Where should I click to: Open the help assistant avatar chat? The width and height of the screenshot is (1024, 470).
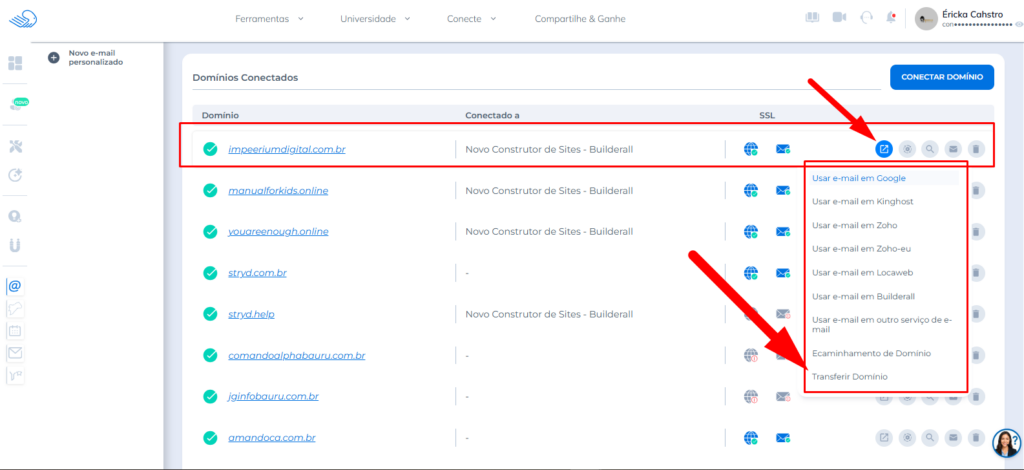coord(1005,443)
